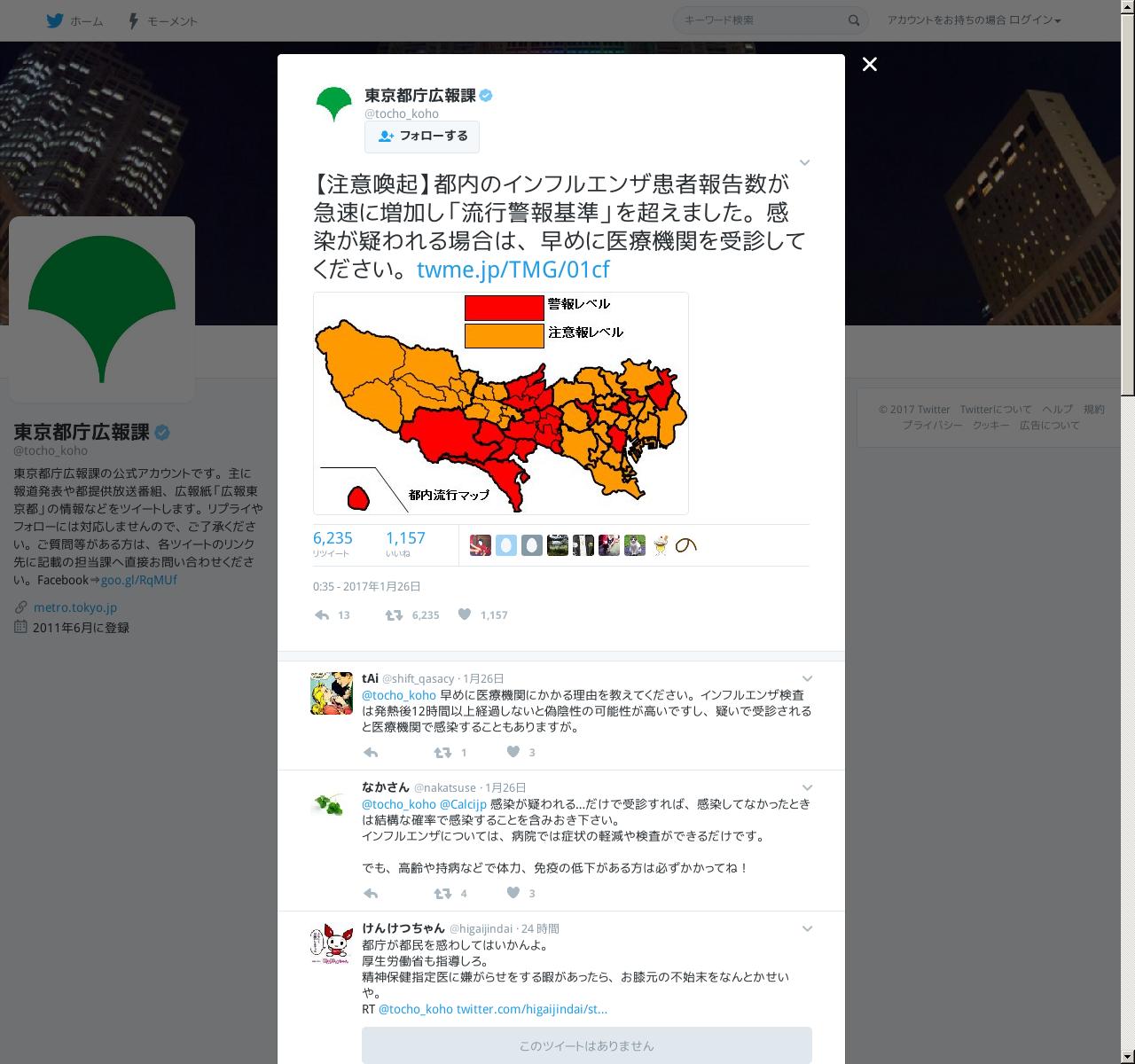Expand options chevron on main tweet

pyautogui.click(x=805, y=162)
